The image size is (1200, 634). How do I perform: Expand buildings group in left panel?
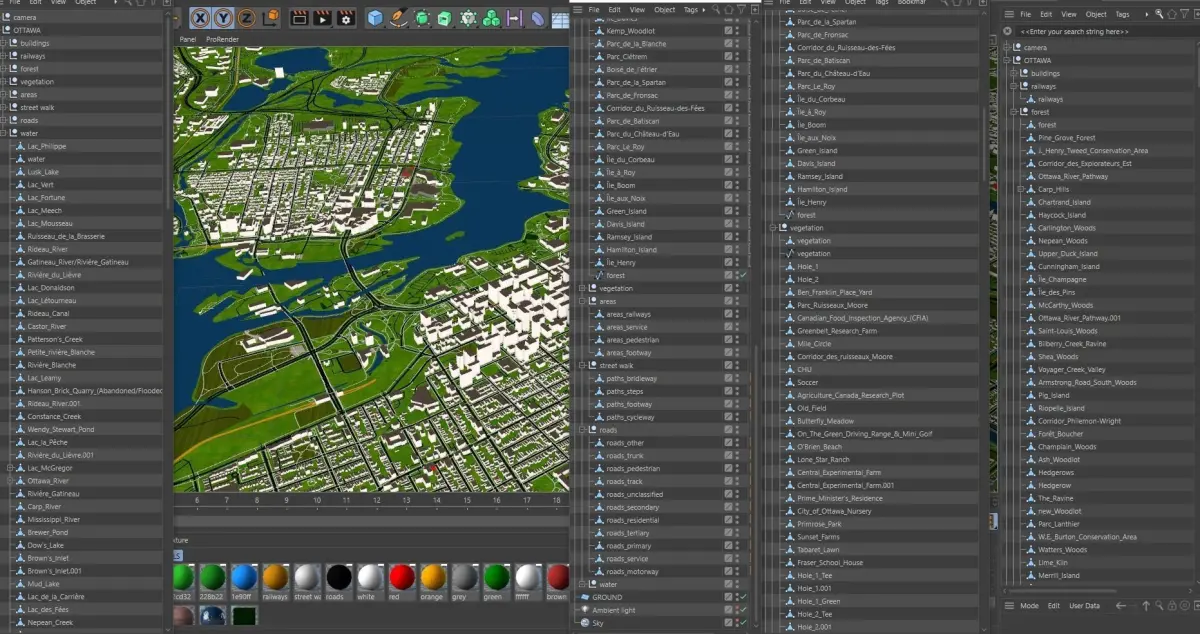pos(4,43)
